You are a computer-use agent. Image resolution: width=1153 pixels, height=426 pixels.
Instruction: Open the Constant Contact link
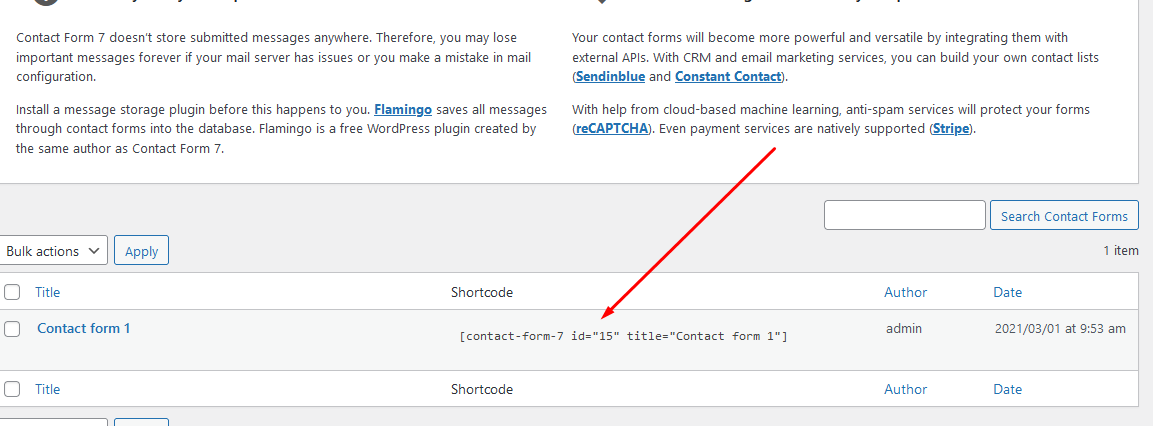[x=728, y=76]
